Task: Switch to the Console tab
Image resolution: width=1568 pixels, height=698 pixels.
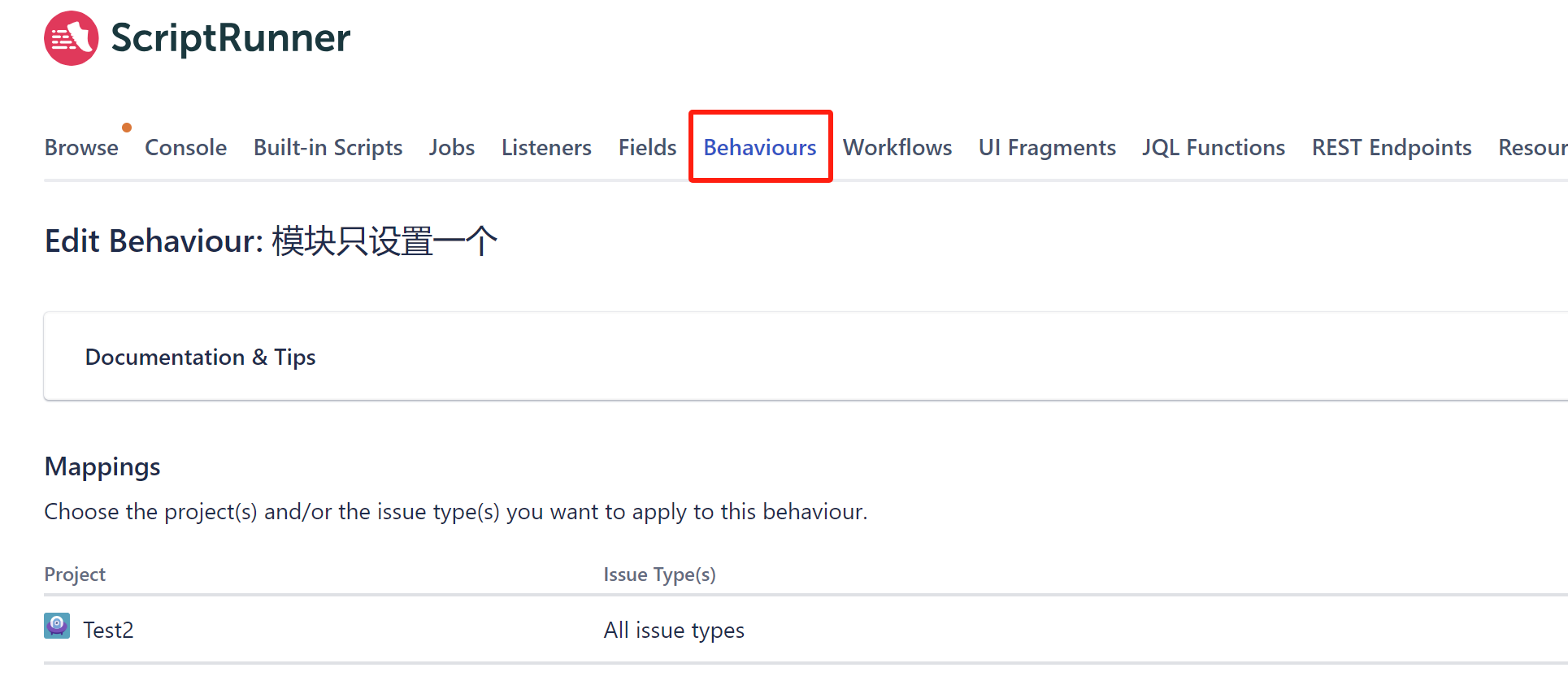Action: 185,148
